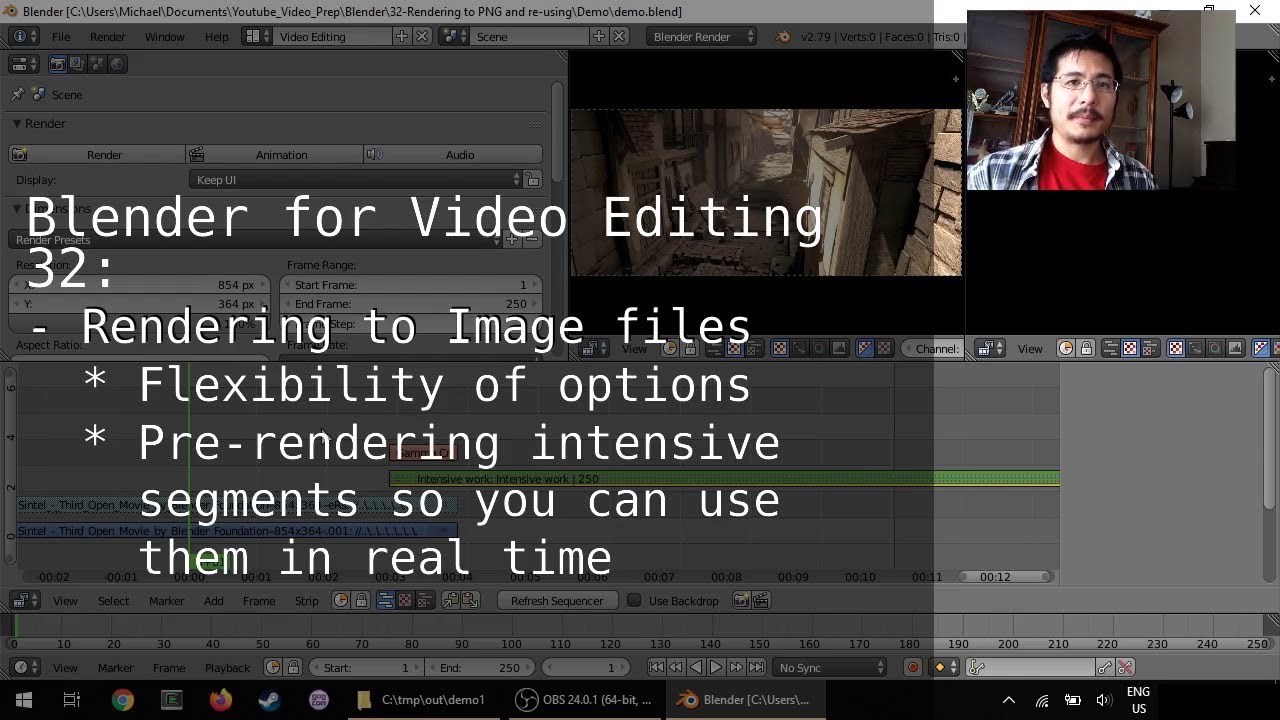Open the Windows Start menu
Image resolution: width=1280 pixels, height=720 pixels.
(24, 700)
